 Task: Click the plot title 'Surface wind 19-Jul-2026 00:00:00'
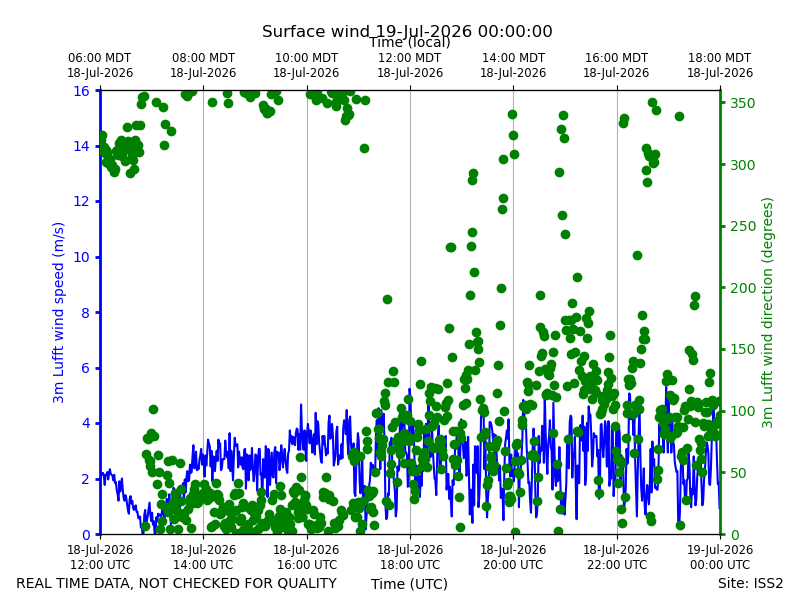407,31
